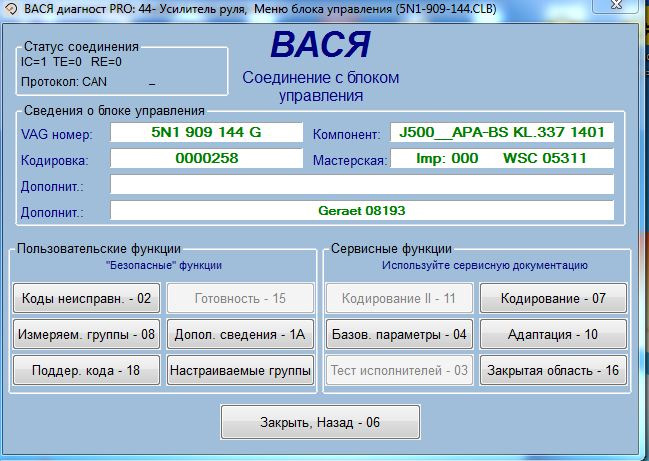
Task: Click the VAG number field '5N1 909 144 G'
Action: click(207, 132)
